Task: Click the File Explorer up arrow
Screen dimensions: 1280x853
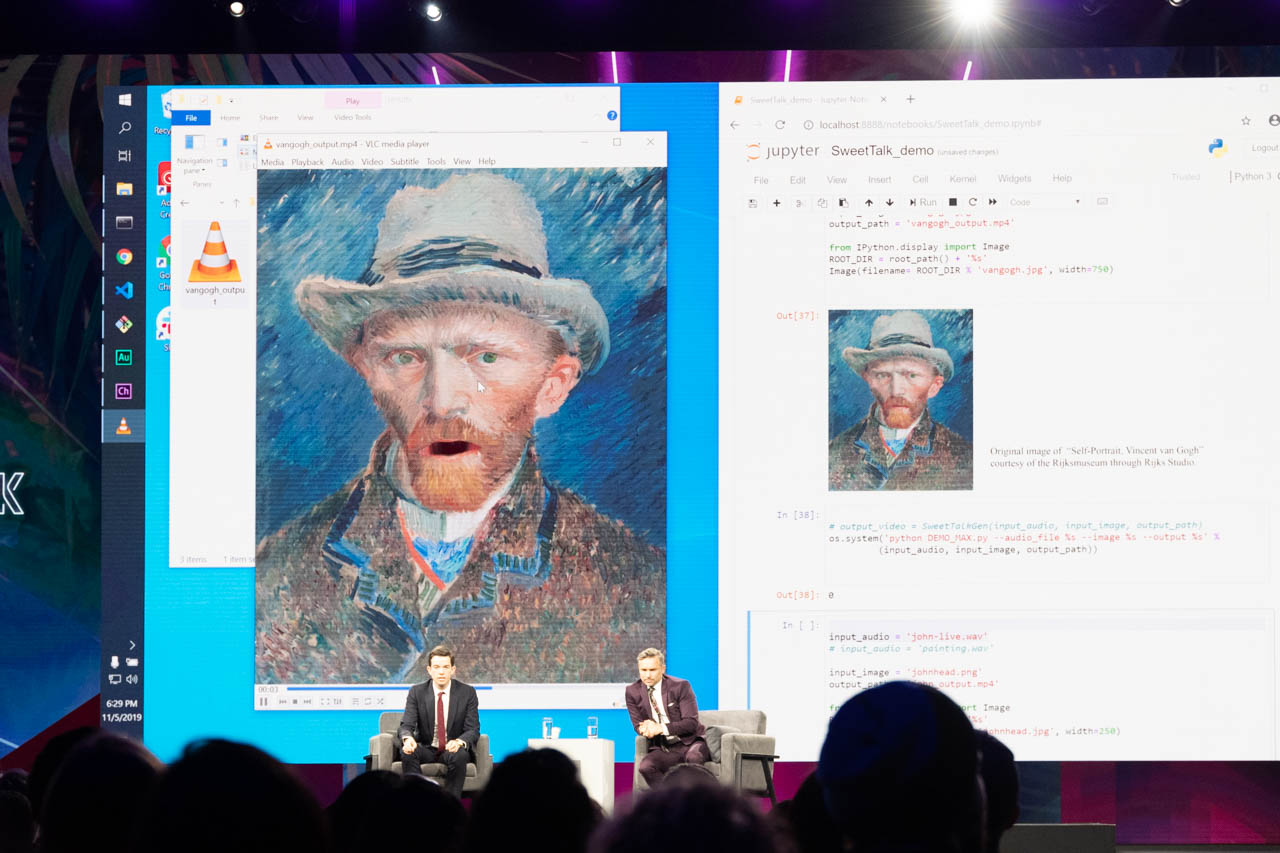Action: [236, 203]
